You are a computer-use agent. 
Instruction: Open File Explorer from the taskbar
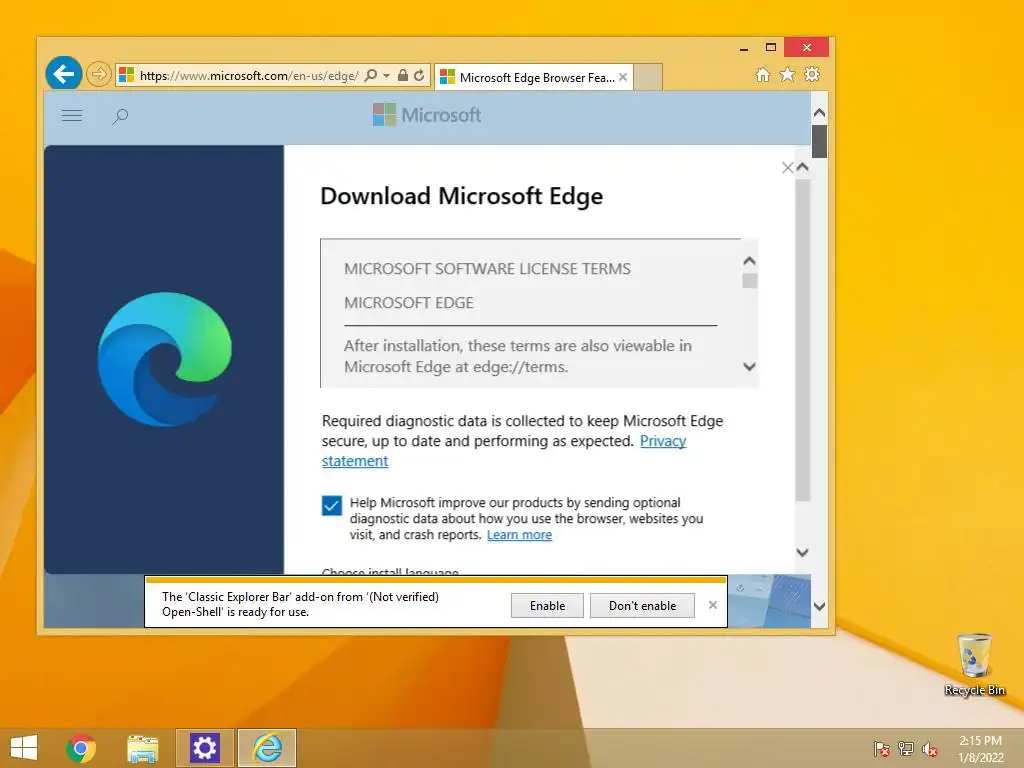142,748
